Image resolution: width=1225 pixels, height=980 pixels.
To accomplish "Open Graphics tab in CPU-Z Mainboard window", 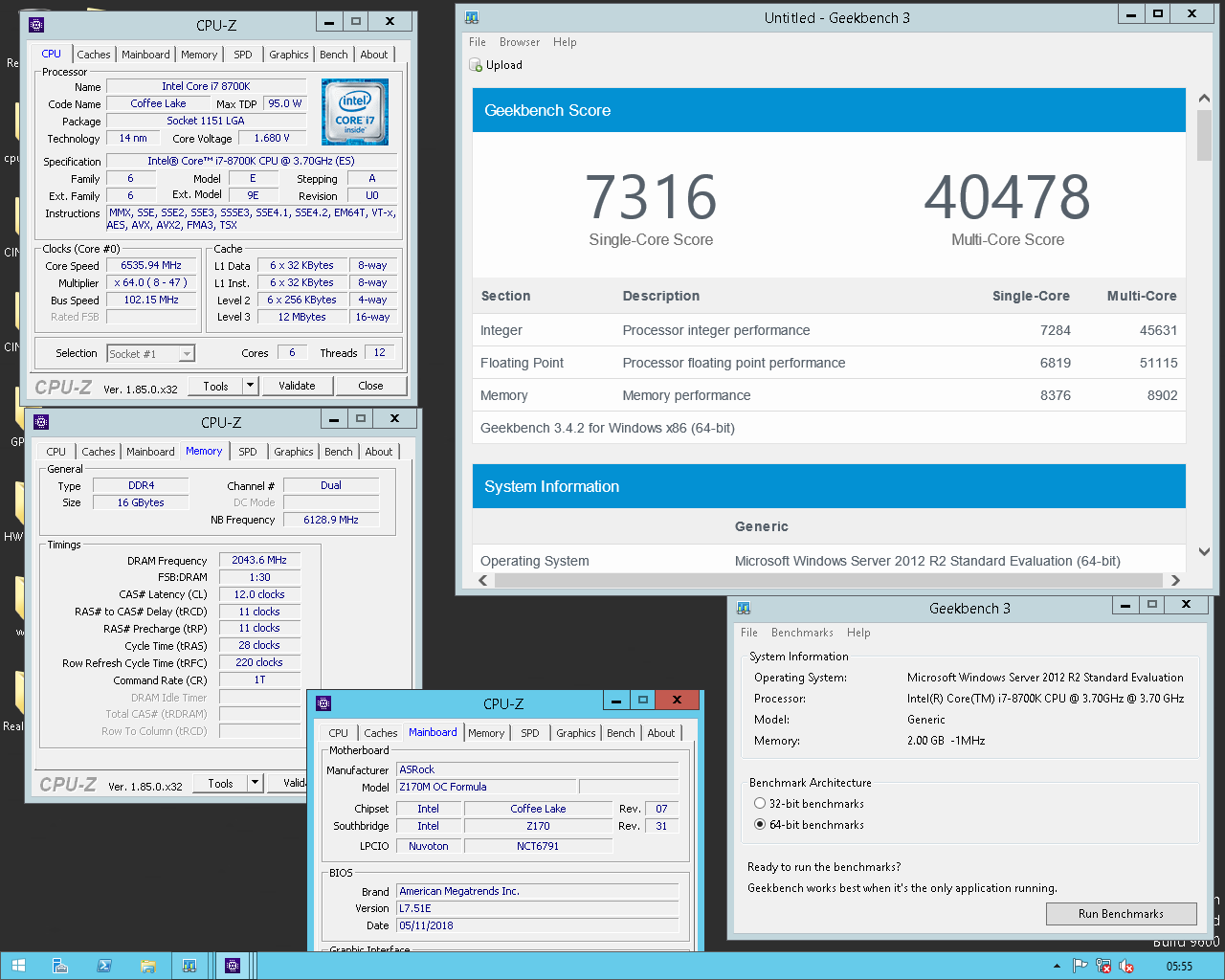I will (x=576, y=733).
